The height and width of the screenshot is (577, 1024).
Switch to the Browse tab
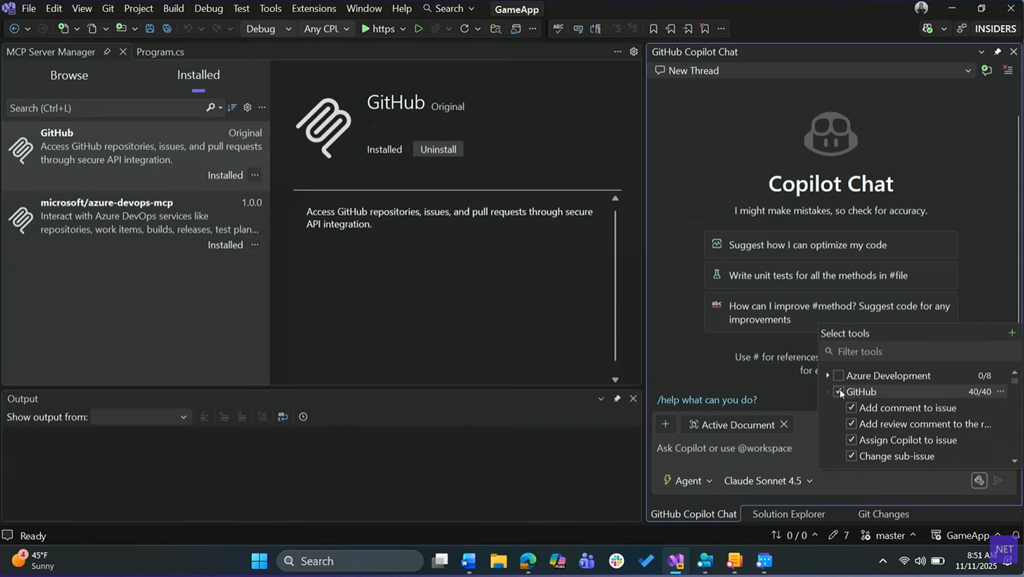69,75
